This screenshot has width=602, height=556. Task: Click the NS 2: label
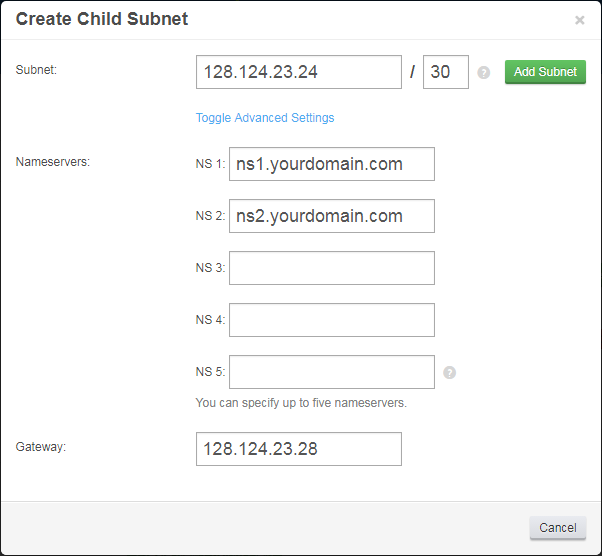coord(210,216)
